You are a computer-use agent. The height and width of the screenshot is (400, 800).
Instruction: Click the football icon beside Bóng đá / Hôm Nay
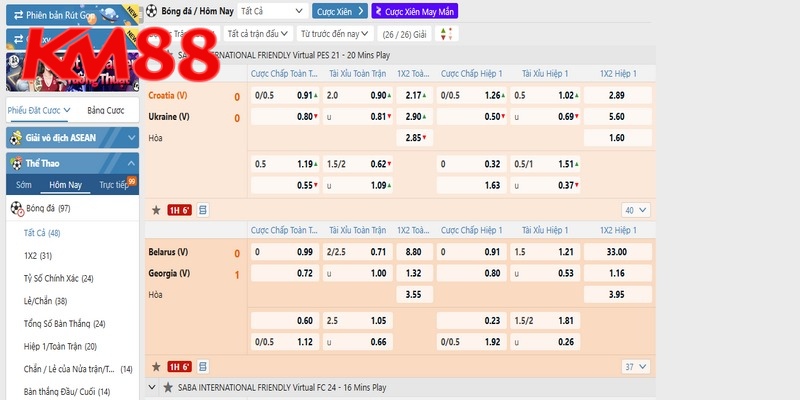pos(152,11)
